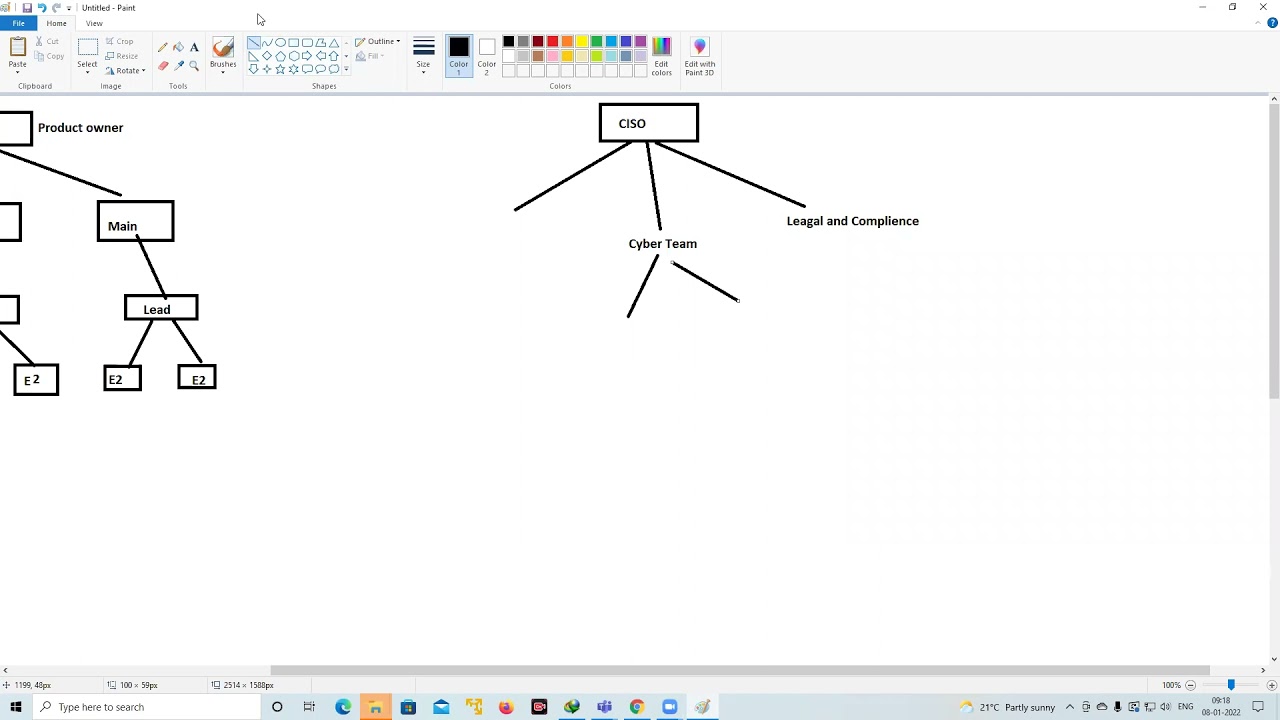
Task: Click the Resize button
Action: tap(121, 56)
